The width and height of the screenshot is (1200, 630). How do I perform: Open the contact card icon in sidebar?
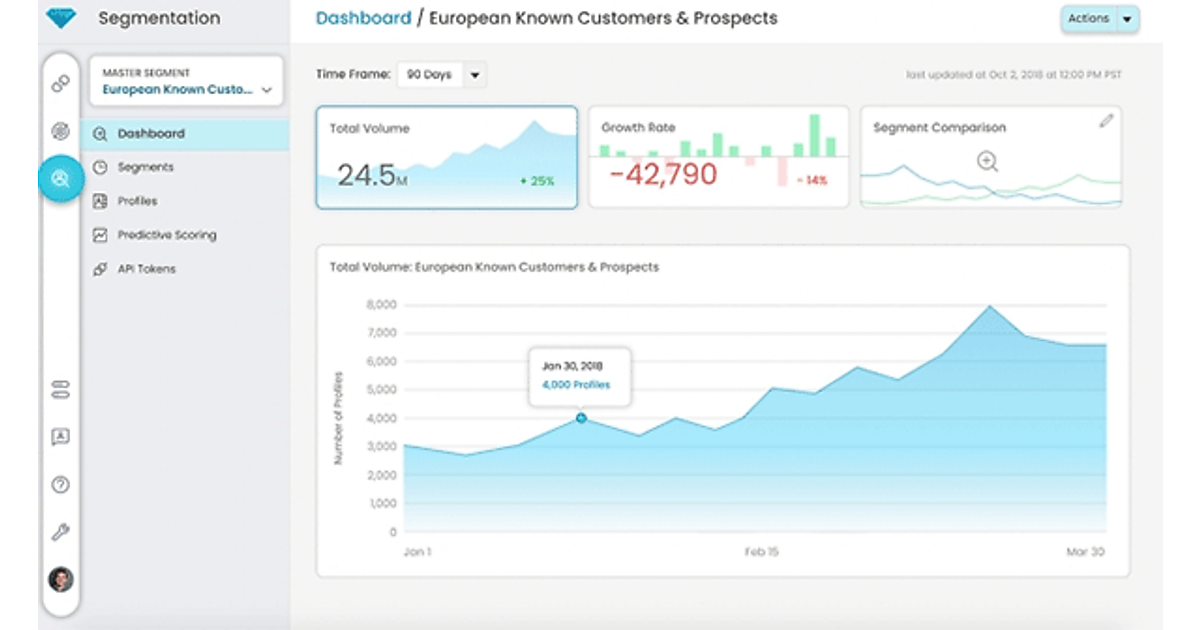61,437
